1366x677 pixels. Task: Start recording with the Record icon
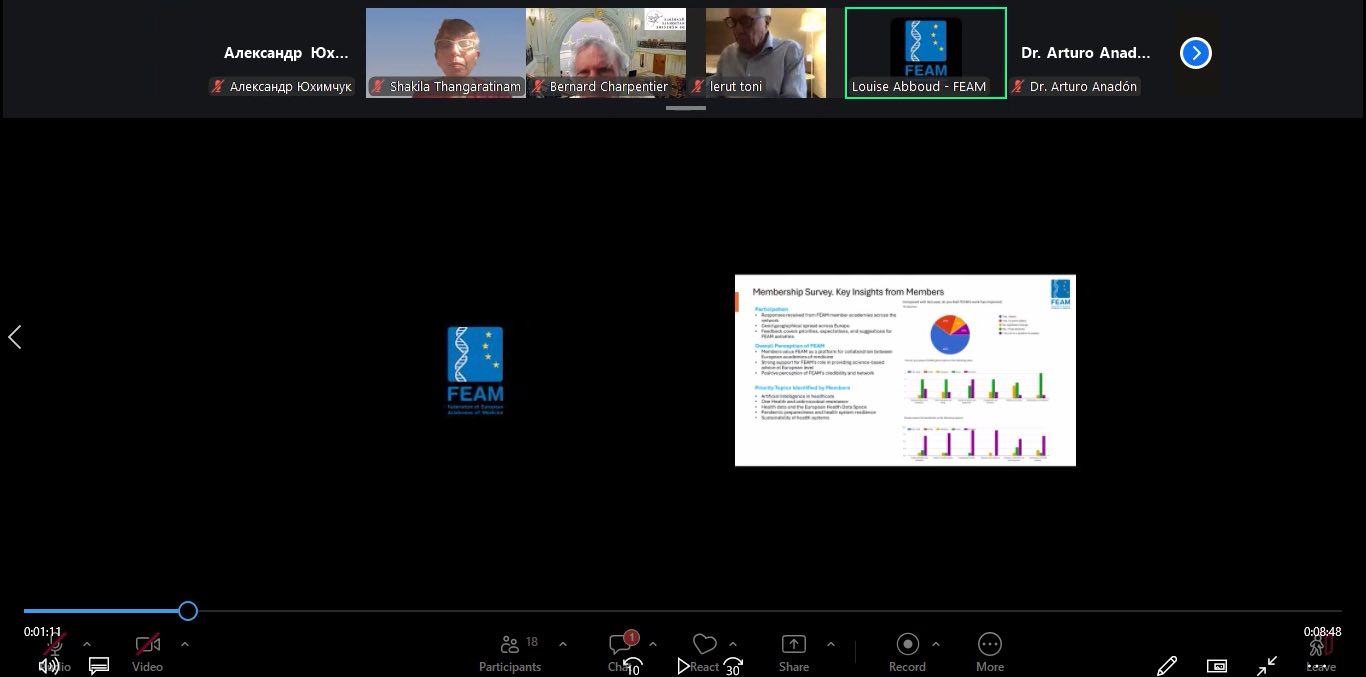(907, 645)
